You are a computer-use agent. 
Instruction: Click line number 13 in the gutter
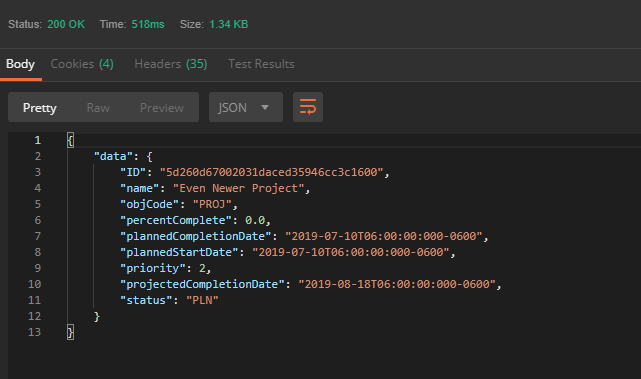click(x=34, y=332)
